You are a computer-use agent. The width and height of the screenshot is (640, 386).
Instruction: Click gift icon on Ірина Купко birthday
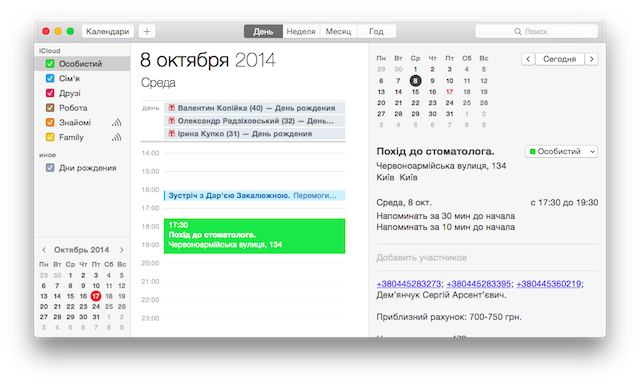coord(172,133)
